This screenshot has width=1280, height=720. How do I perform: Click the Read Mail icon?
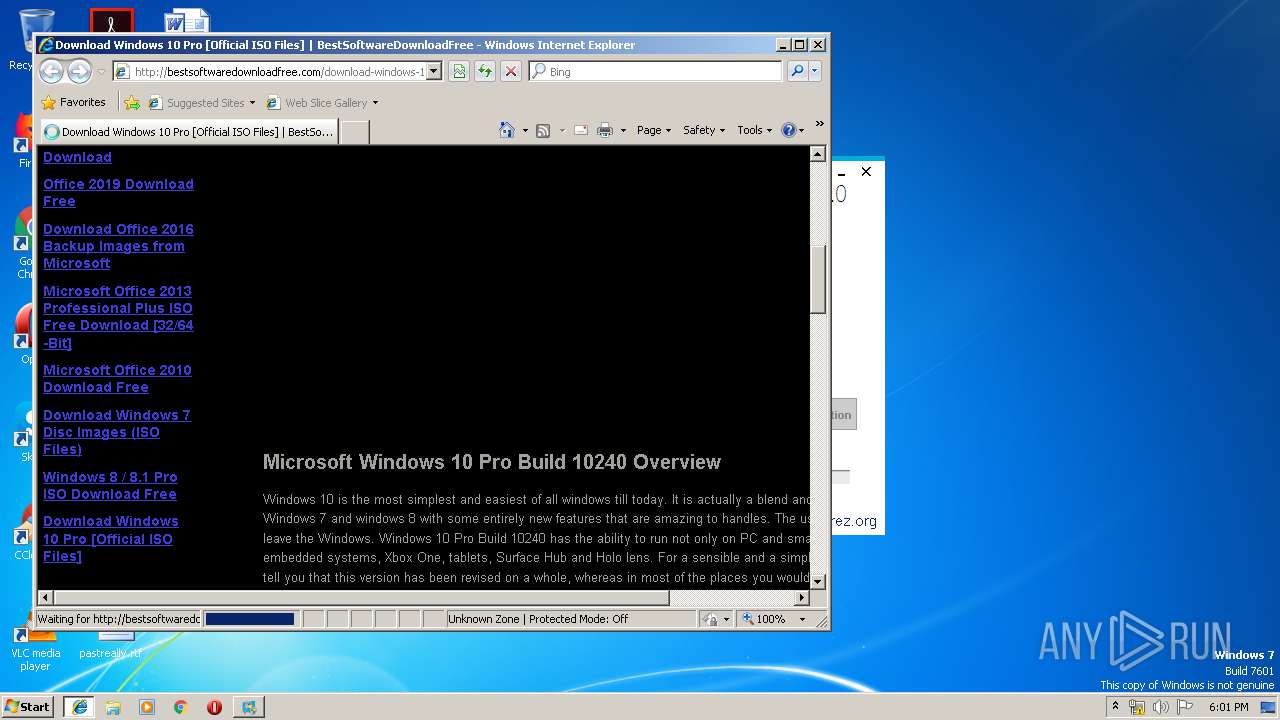581,130
